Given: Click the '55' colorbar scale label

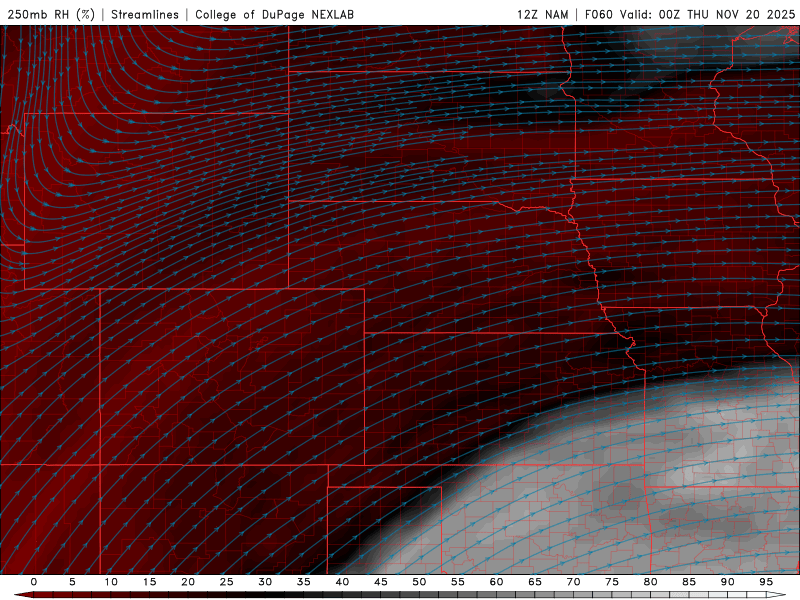Looking at the screenshot, I should click(457, 582).
